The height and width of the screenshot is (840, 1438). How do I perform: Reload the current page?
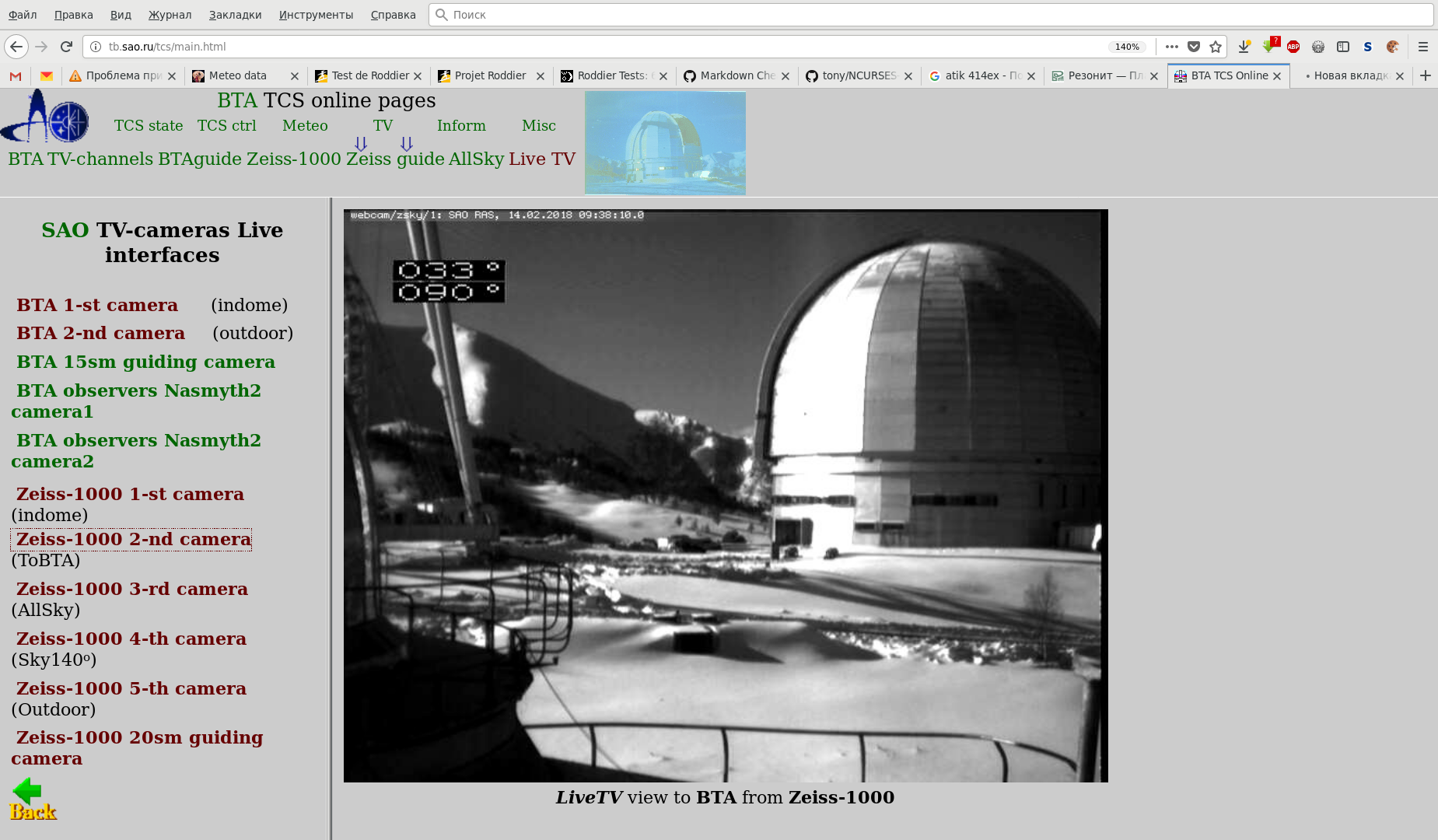click(67, 47)
